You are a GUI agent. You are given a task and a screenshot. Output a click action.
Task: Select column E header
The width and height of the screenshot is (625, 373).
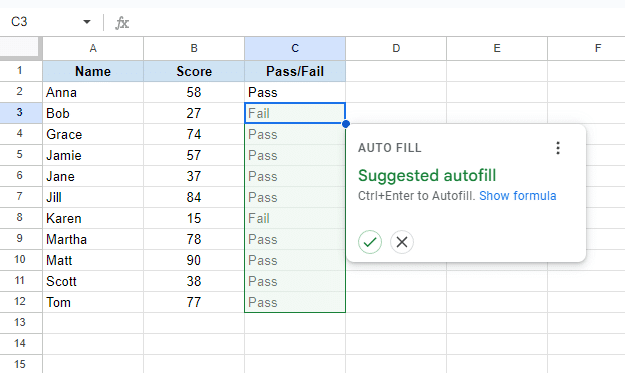(497, 48)
